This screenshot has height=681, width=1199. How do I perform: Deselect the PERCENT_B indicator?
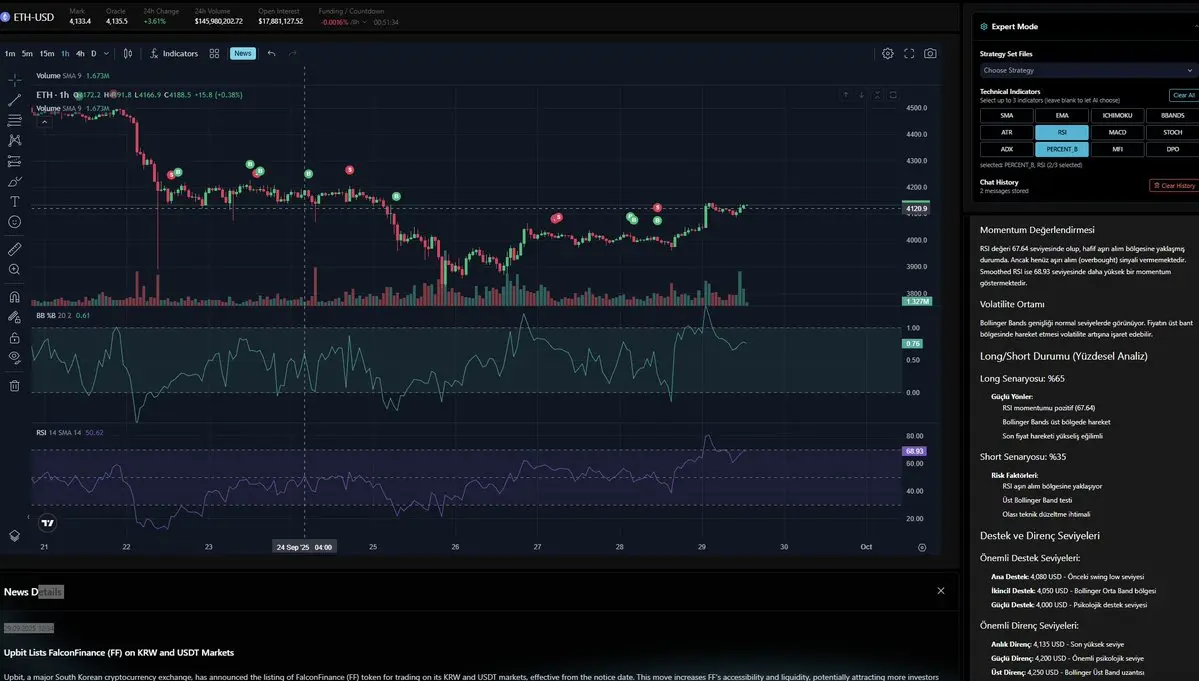point(1061,149)
